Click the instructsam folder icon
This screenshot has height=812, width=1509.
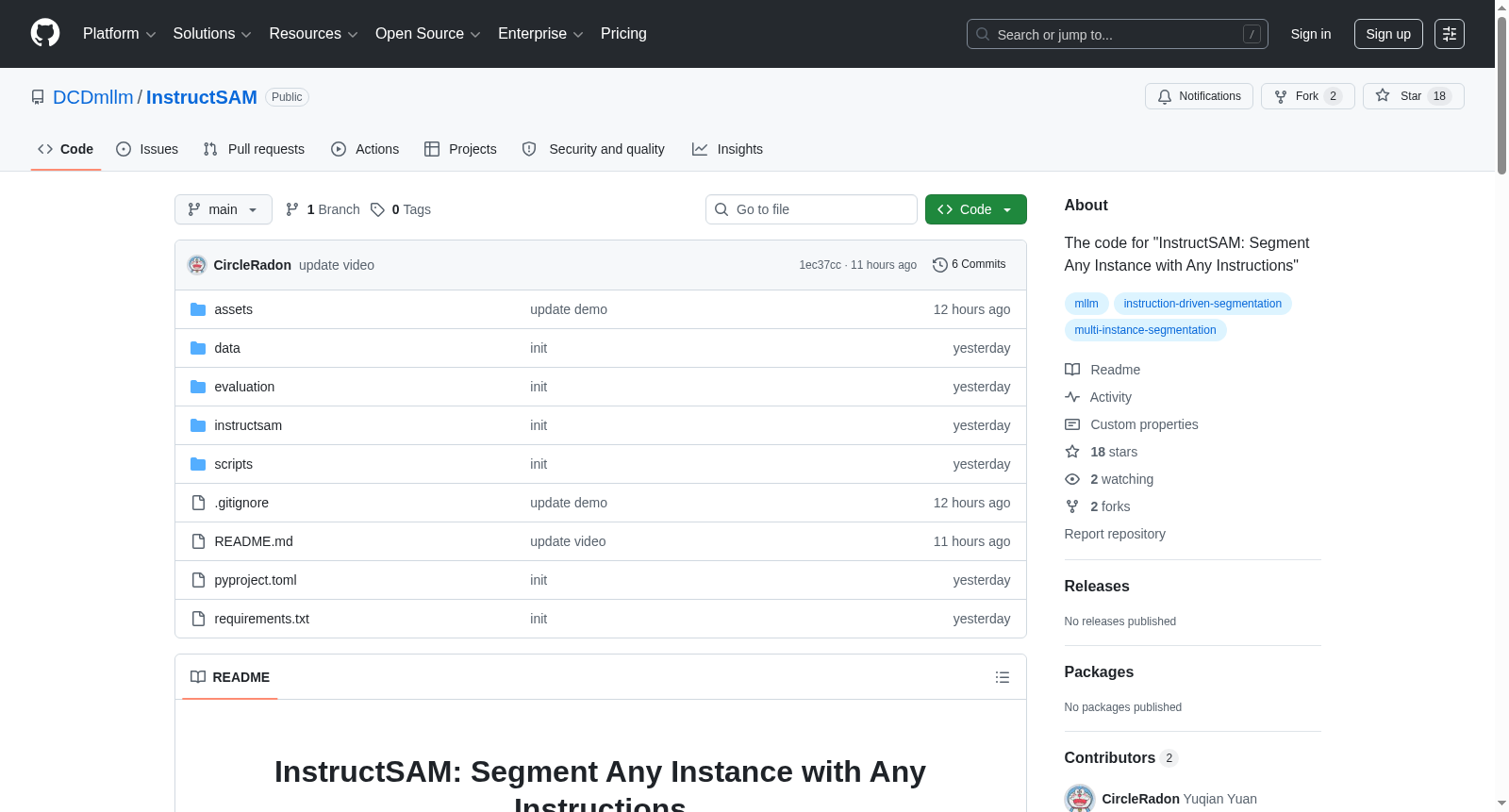pyautogui.click(x=198, y=425)
